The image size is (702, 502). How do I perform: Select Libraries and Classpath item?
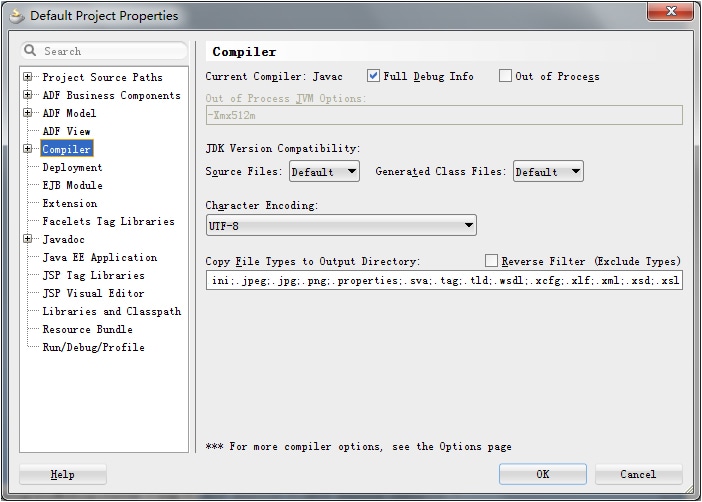coord(111,312)
